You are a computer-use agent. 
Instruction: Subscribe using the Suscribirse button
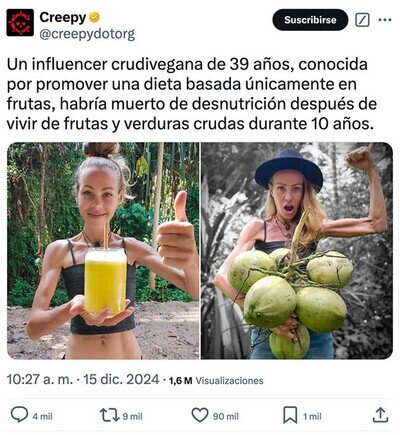[x=310, y=20]
